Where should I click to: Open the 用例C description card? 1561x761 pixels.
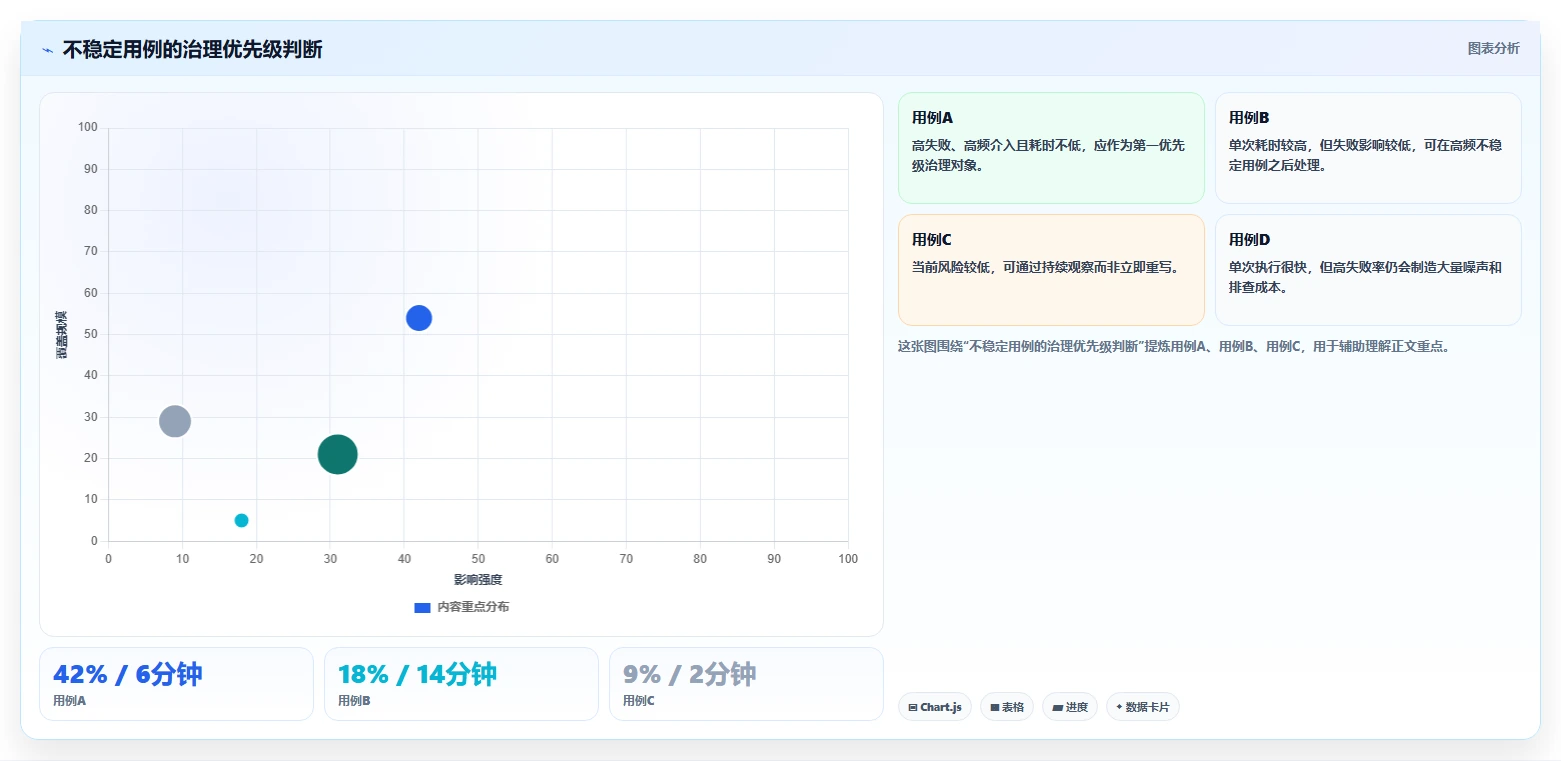[1051, 270]
